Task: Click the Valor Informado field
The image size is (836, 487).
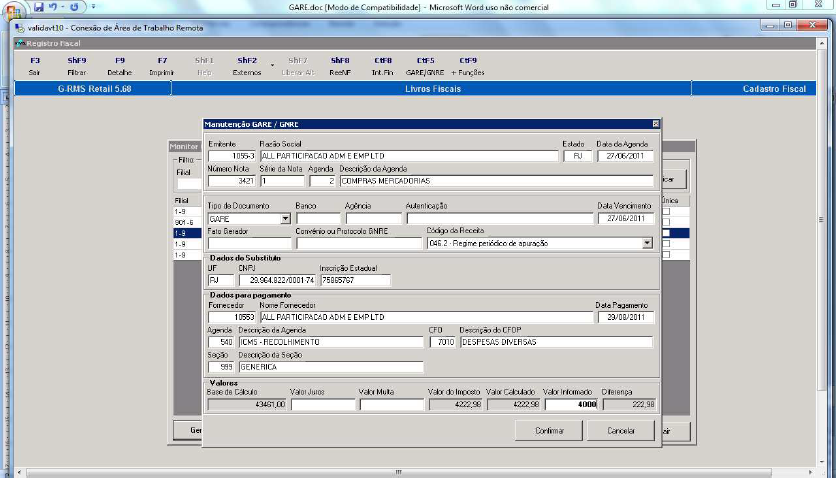Action: [571, 405]
